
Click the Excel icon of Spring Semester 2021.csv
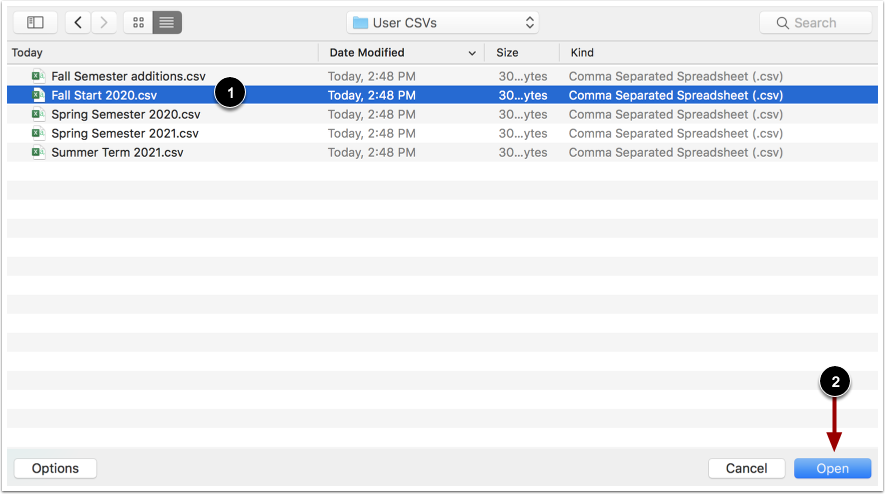[x=38, y=133]
